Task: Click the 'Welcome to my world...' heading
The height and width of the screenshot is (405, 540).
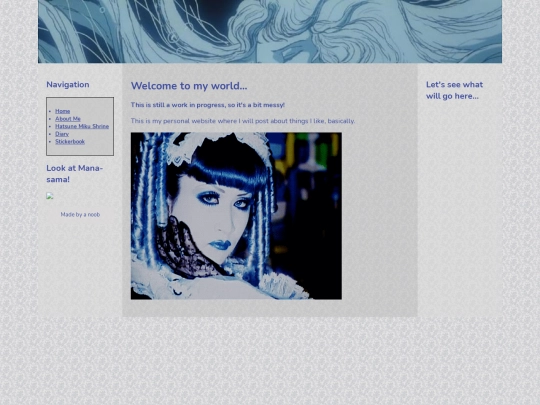Action: point(189,86)
